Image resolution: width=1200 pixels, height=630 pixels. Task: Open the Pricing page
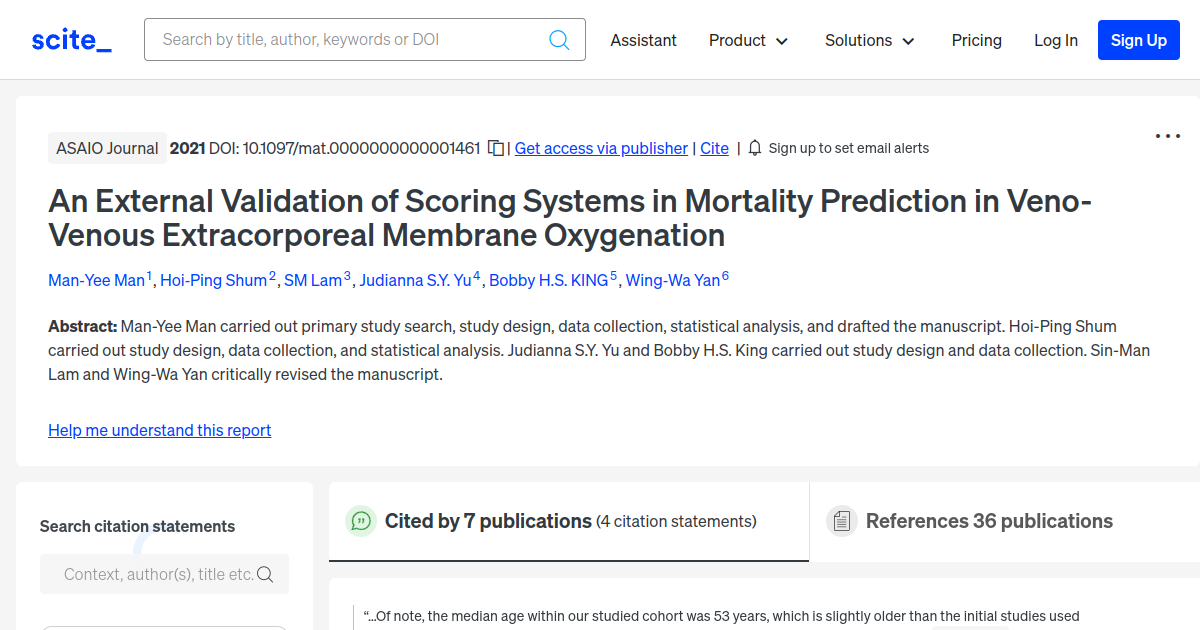976,40
